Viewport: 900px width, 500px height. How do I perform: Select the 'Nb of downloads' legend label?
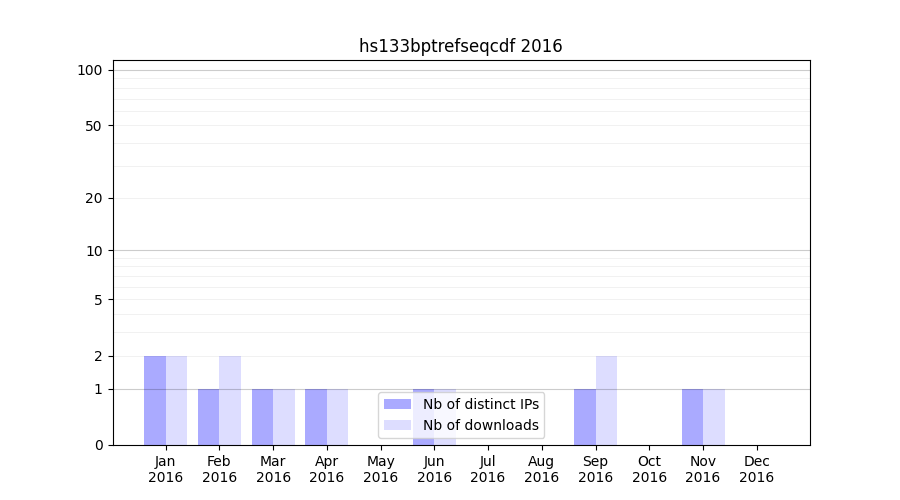pyautogui.click(x=480, y=425)
